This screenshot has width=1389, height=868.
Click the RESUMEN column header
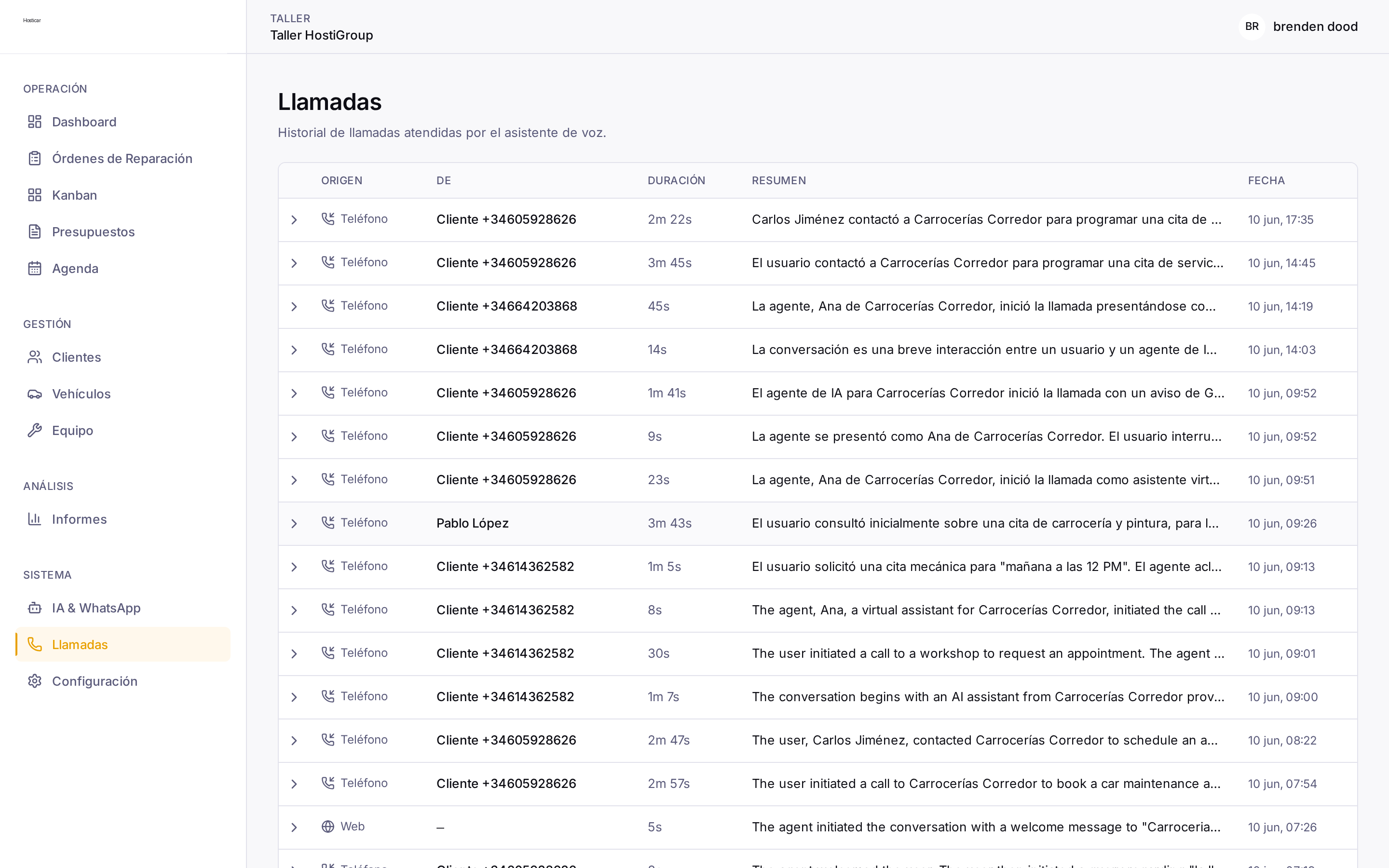(779, 180)
